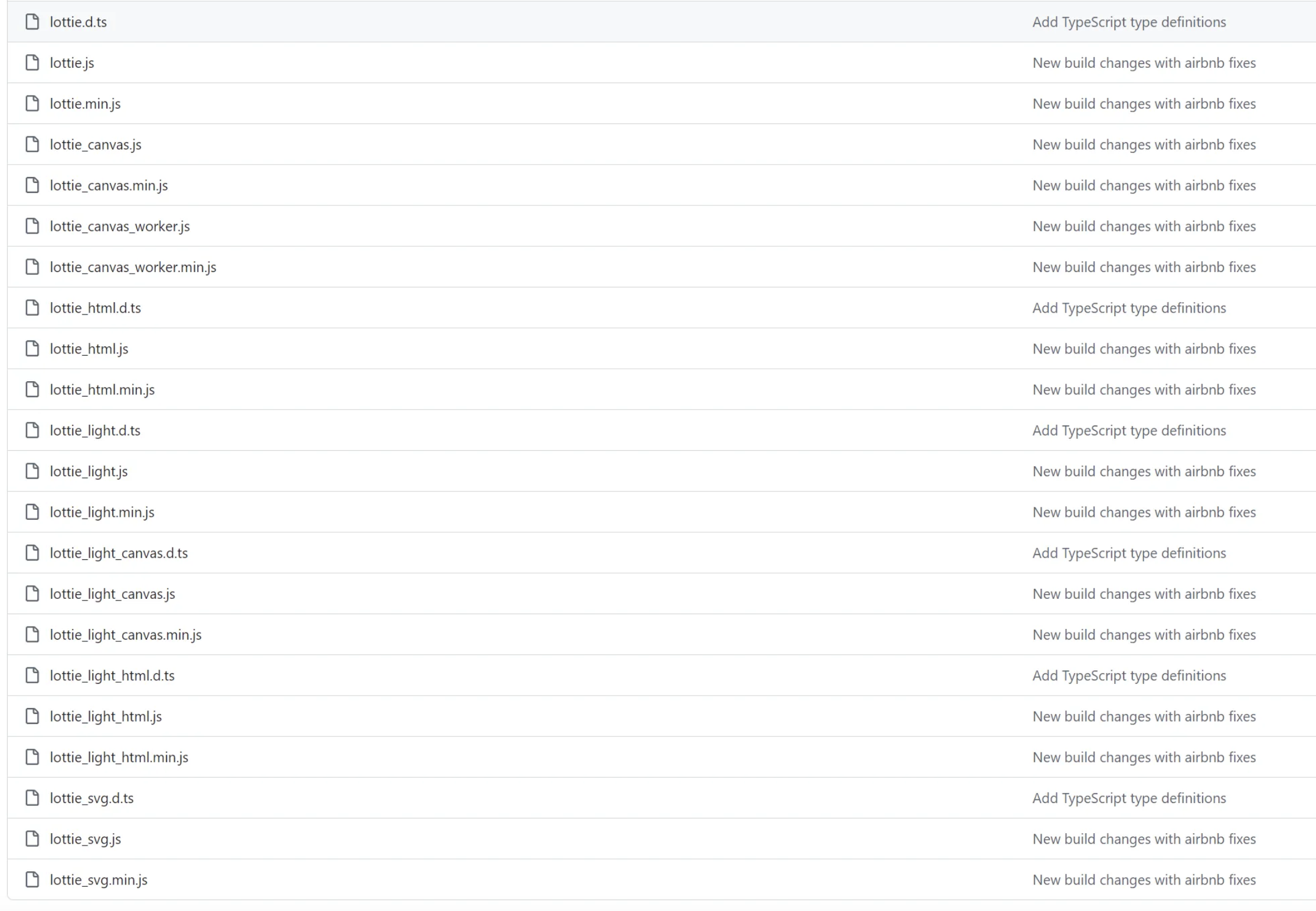Click file icon beside lottie_svg.d.ts

click(32, 798)
